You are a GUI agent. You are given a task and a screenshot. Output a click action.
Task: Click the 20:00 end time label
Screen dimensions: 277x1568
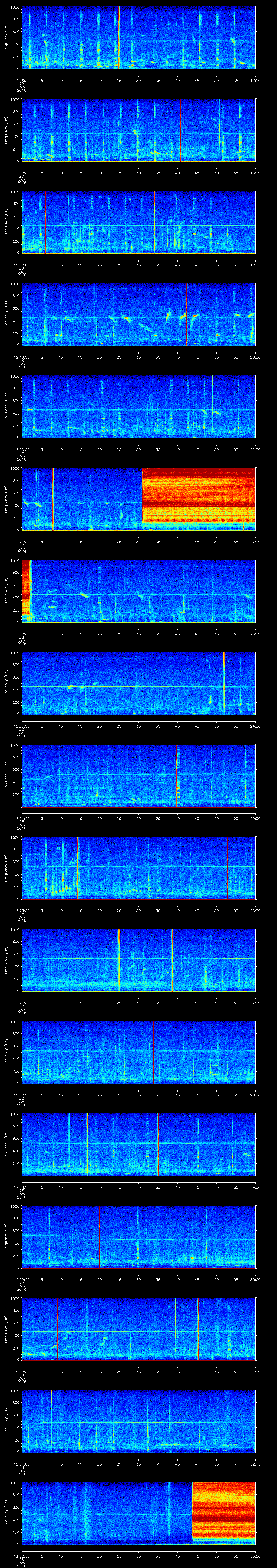255,357
